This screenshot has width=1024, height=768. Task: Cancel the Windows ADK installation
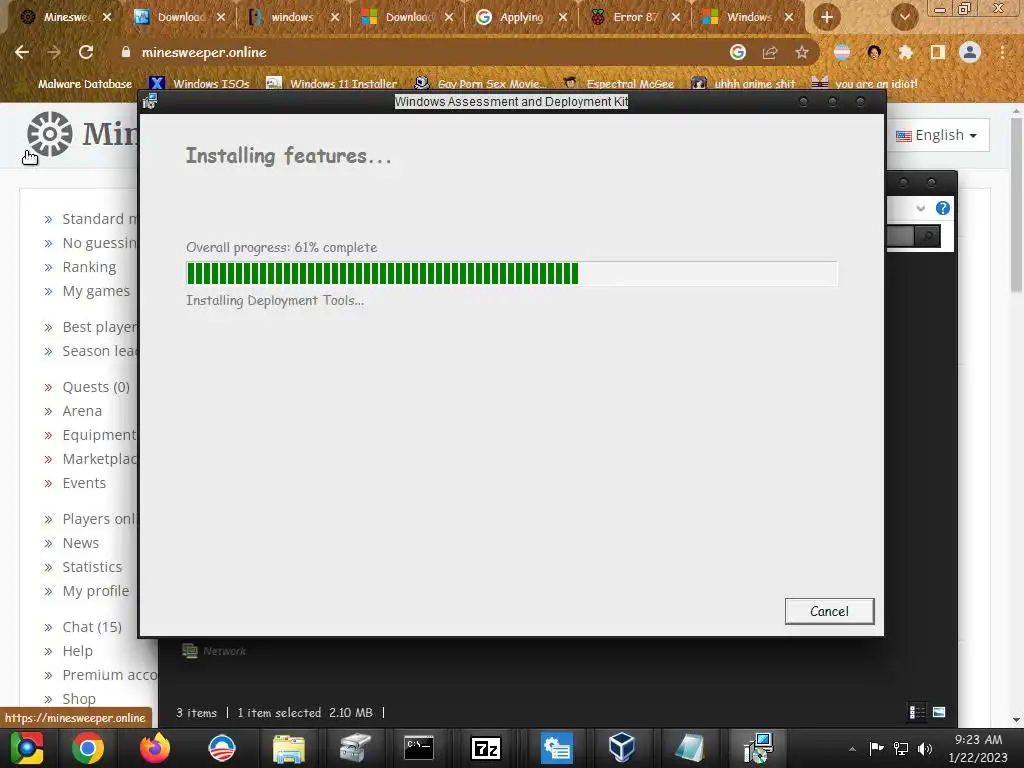[x=829, y=611]
